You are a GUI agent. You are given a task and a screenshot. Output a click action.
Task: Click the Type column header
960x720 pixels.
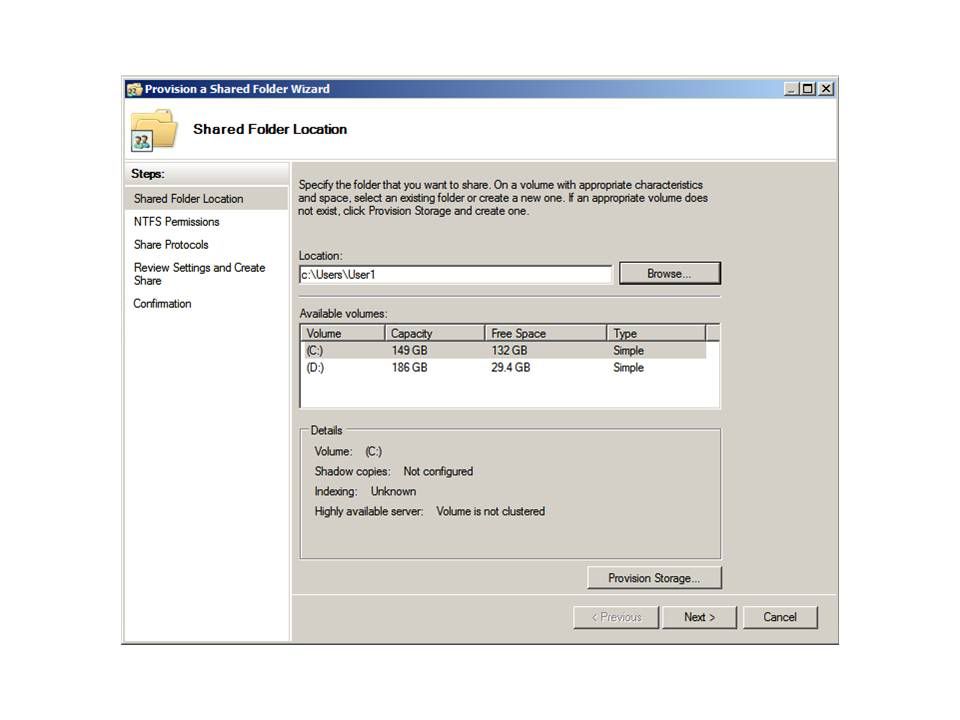tap(655, 333)
